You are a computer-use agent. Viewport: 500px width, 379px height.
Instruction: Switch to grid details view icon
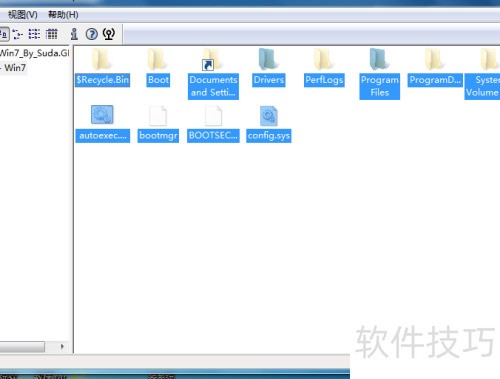[52, 34]
